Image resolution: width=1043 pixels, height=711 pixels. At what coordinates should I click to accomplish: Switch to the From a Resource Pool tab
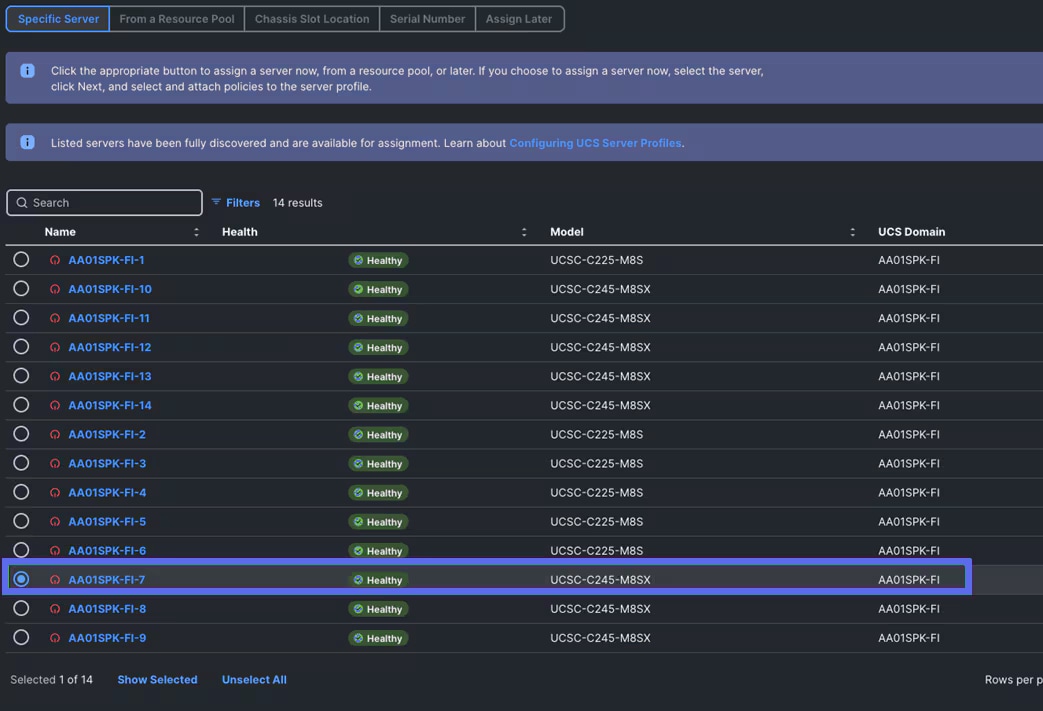(176, 18)
